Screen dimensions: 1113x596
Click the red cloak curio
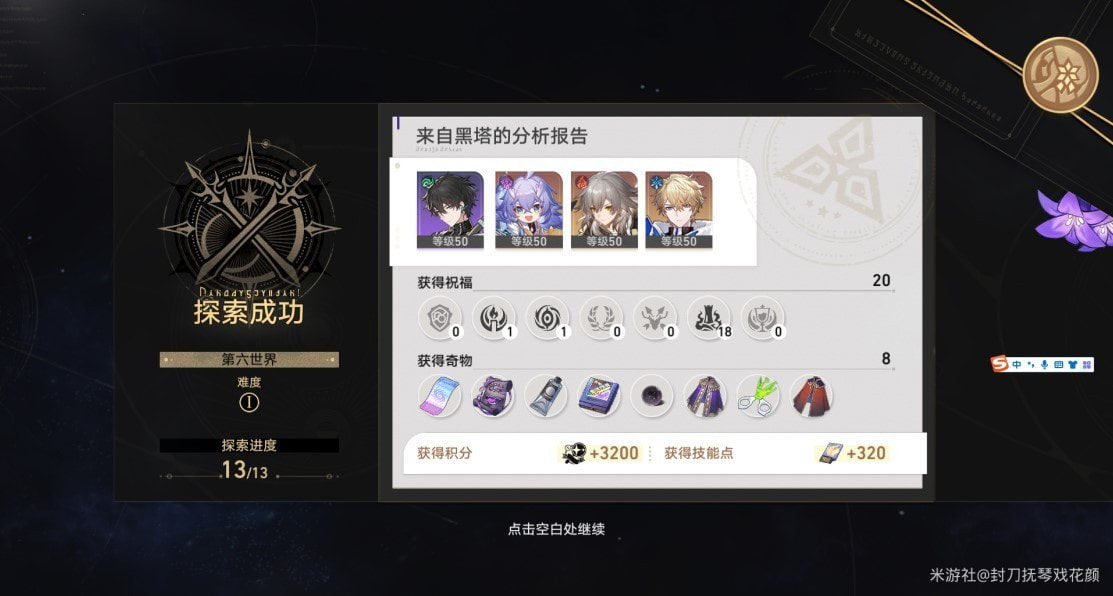point(811,396)
